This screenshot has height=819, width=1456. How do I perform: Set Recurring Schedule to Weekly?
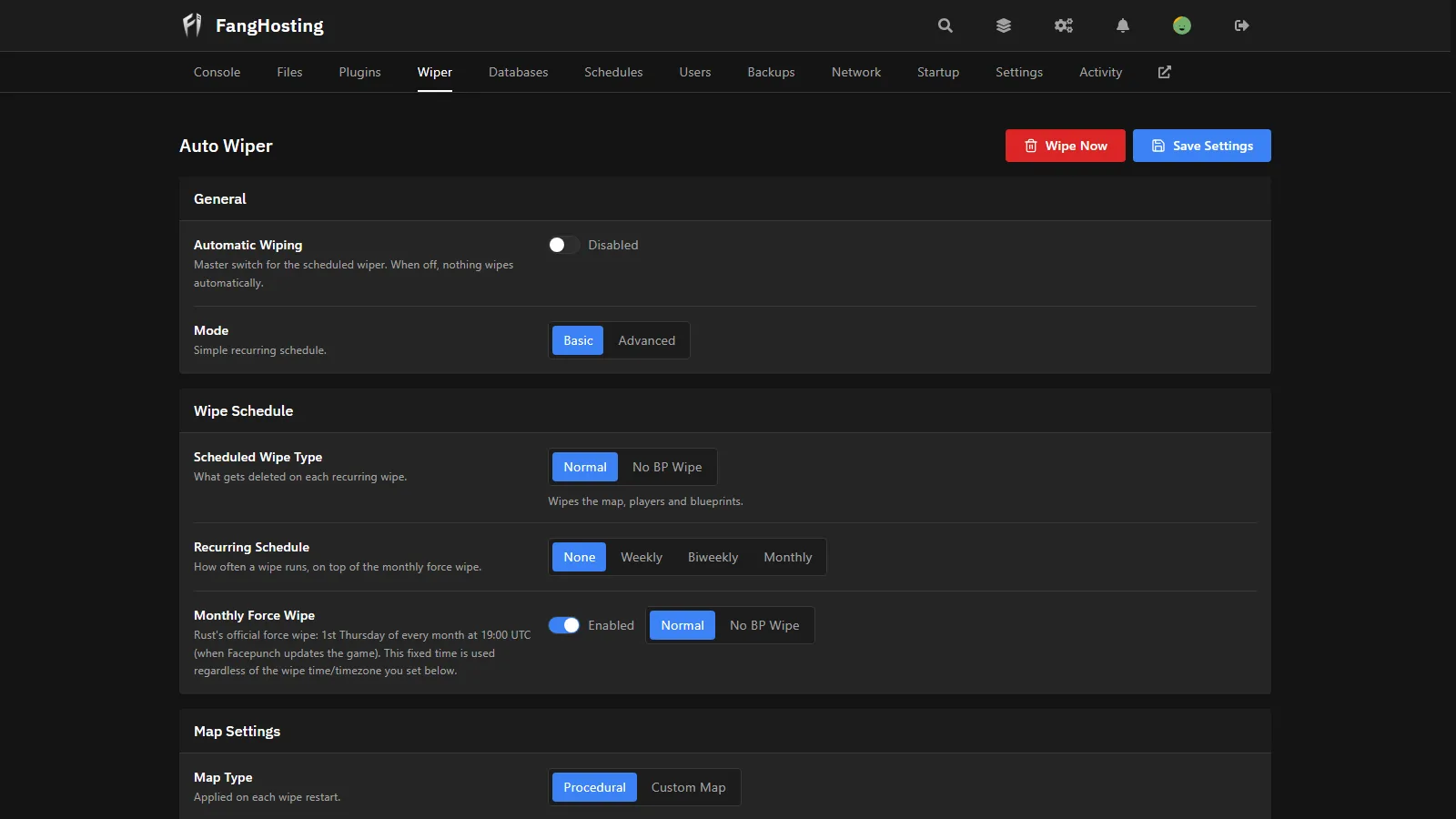(x=642, y=557)
